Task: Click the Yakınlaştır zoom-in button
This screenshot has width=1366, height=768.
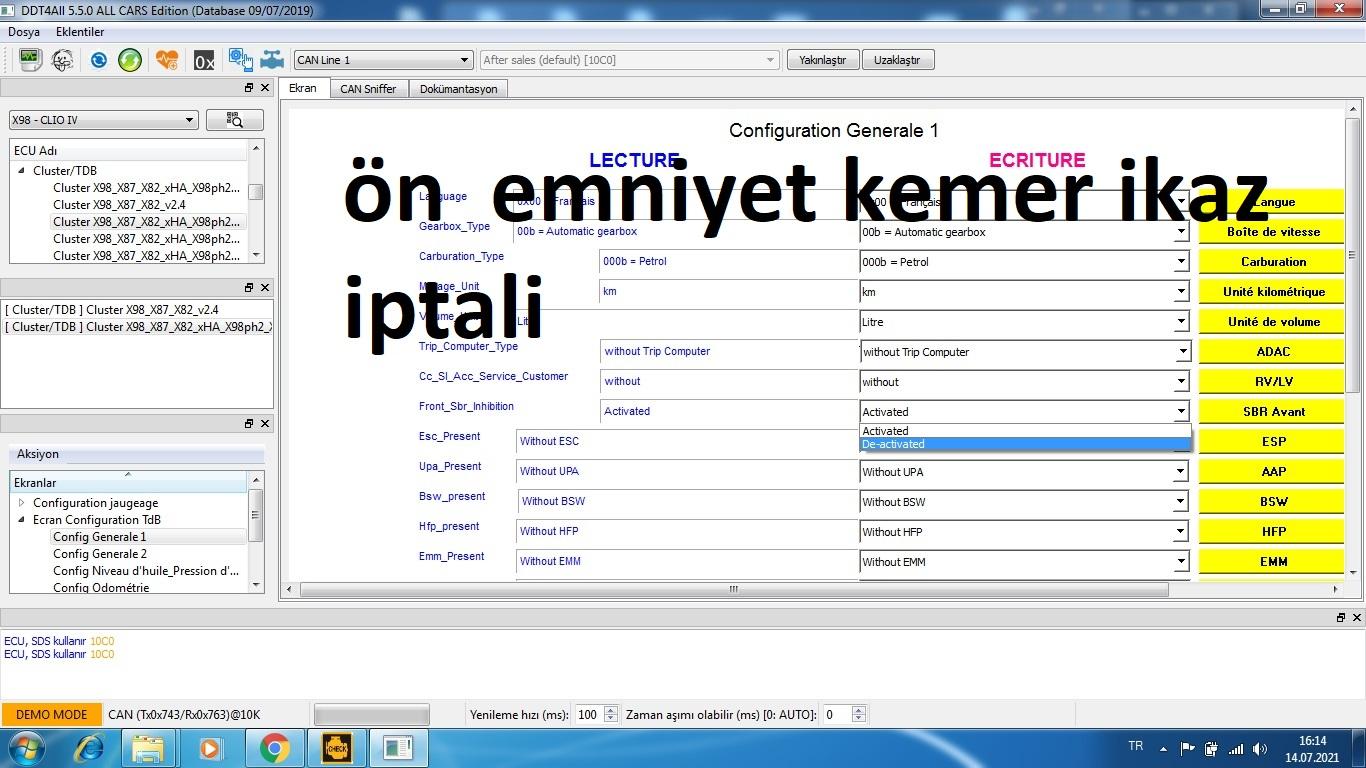Action: pos(822,60)
